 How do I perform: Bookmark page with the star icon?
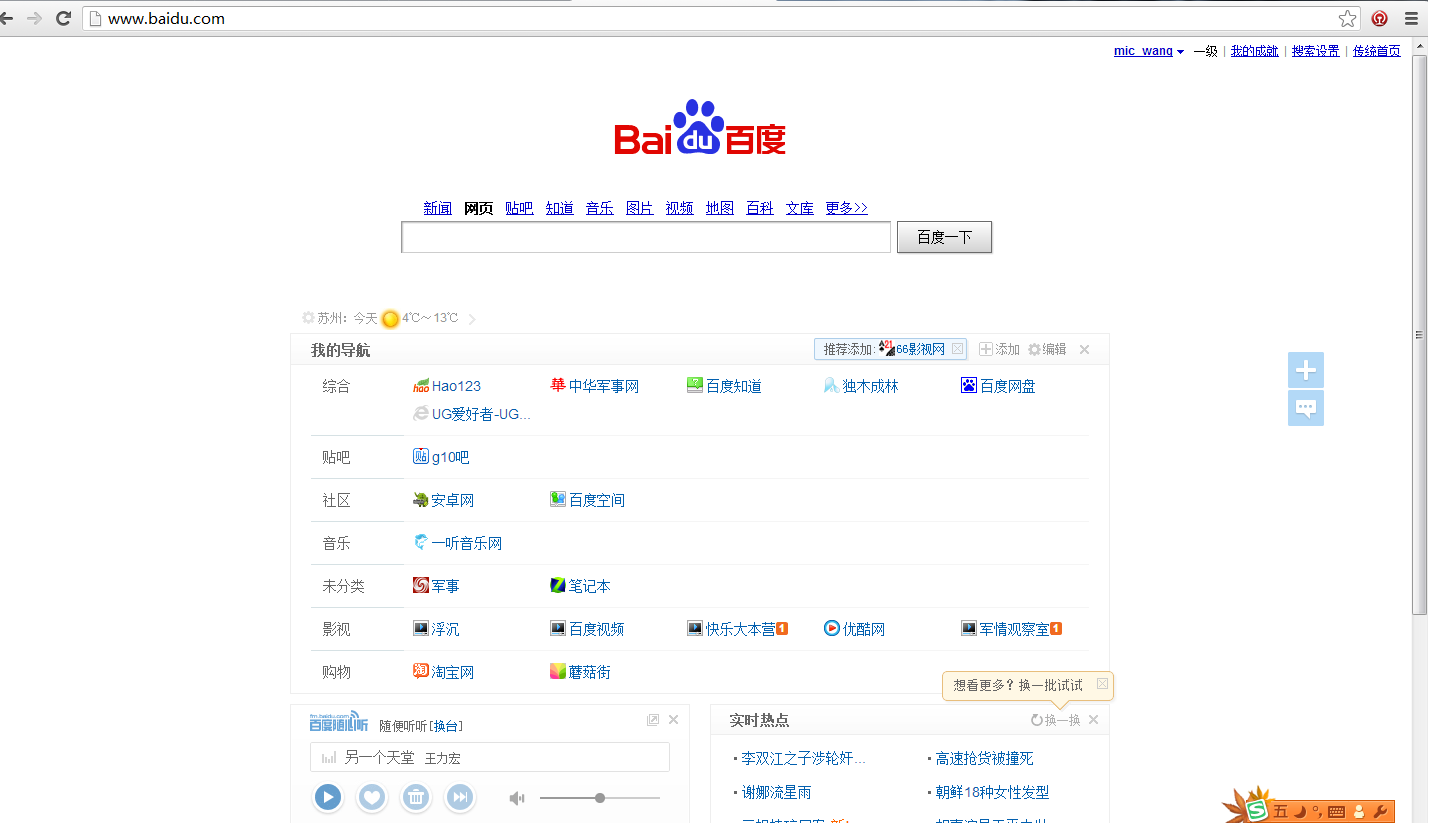point(1348,18)
